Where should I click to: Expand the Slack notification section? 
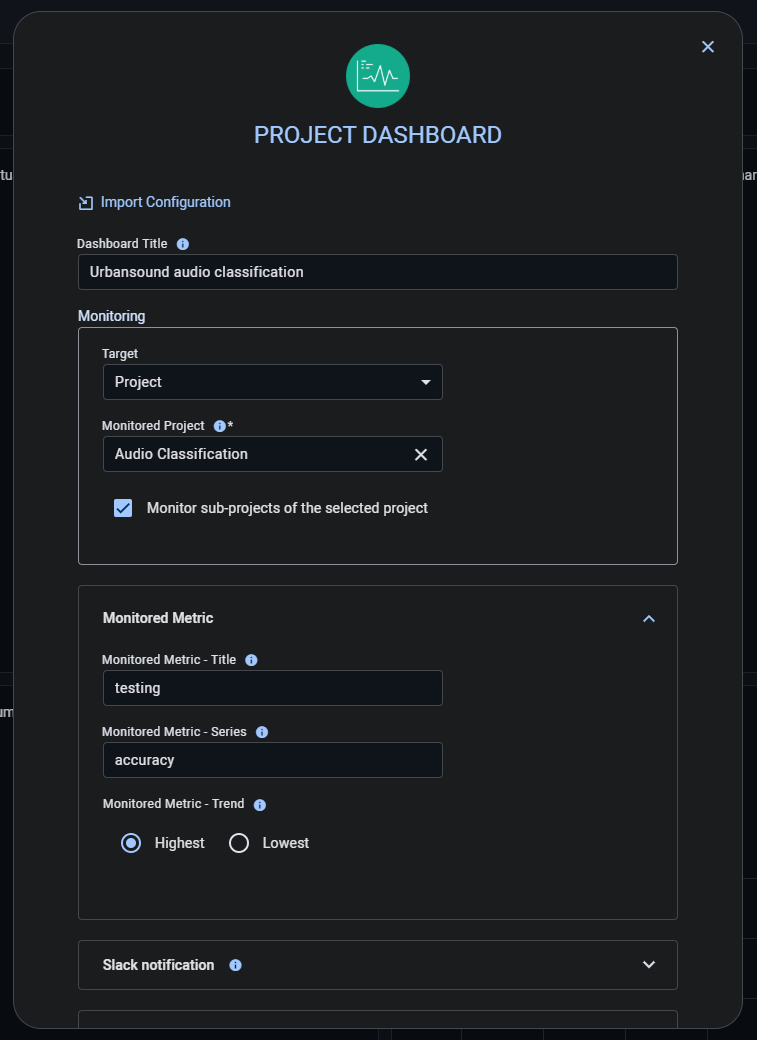tap(649, 965)
